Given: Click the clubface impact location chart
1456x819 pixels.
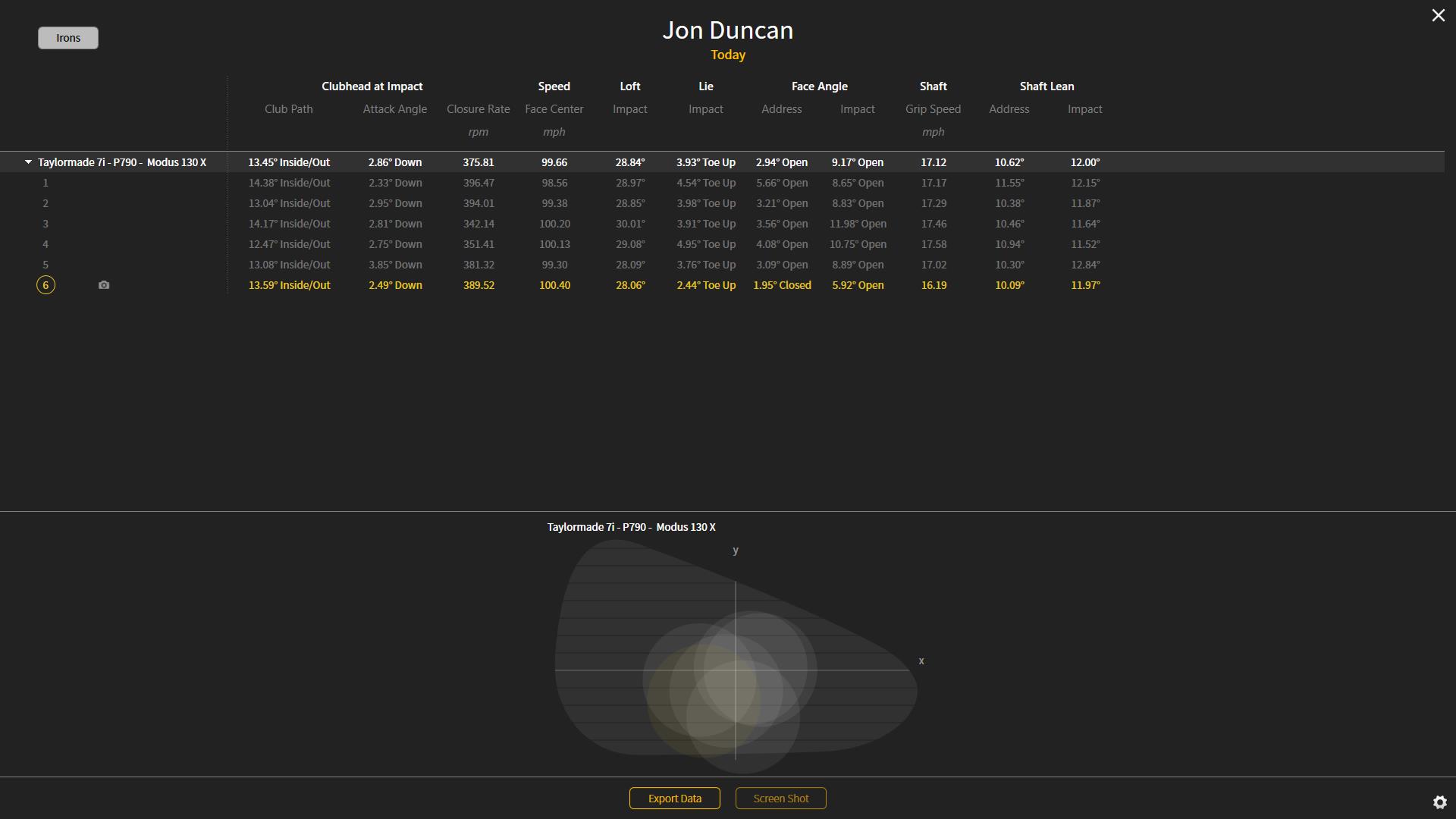Looking at the screenshot, I should [x=736, y=656].
